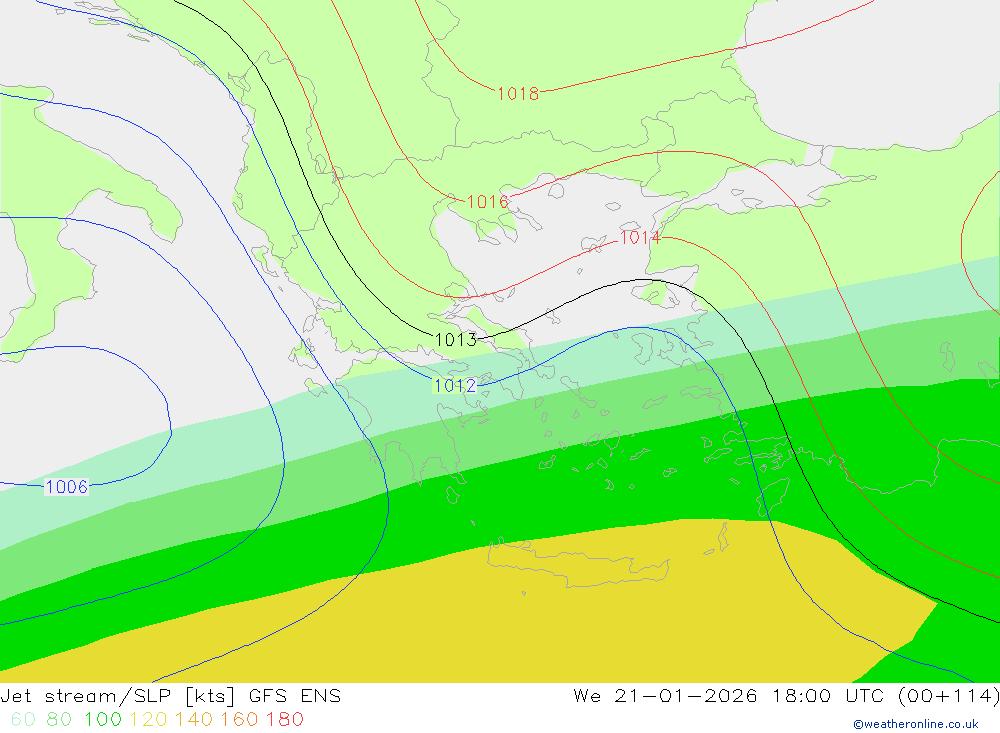Click the 60 kts legend value
Viewport: 1000px width, 733px height.
click(x=24, y=719)
